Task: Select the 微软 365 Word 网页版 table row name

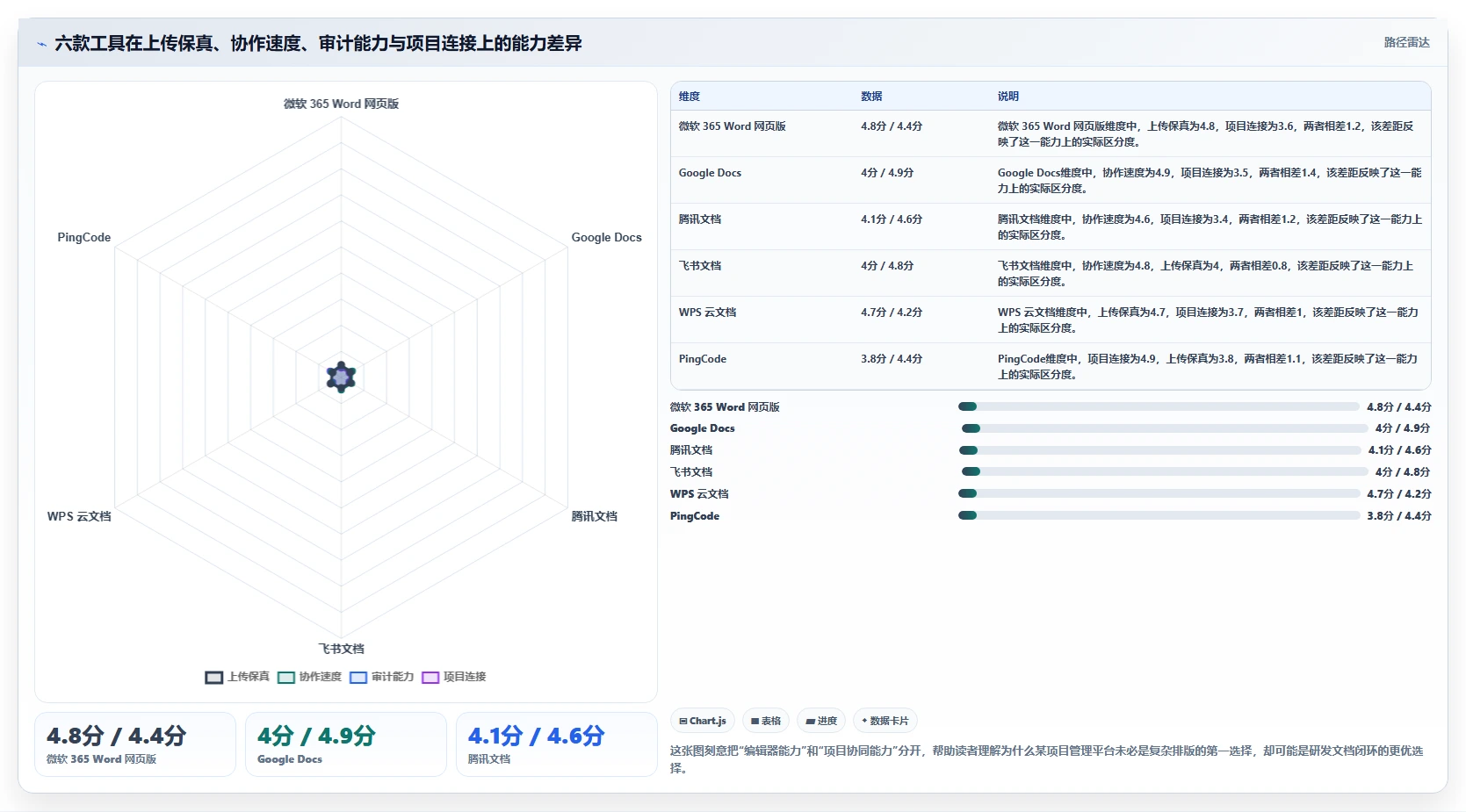Action: click(732, 126)
